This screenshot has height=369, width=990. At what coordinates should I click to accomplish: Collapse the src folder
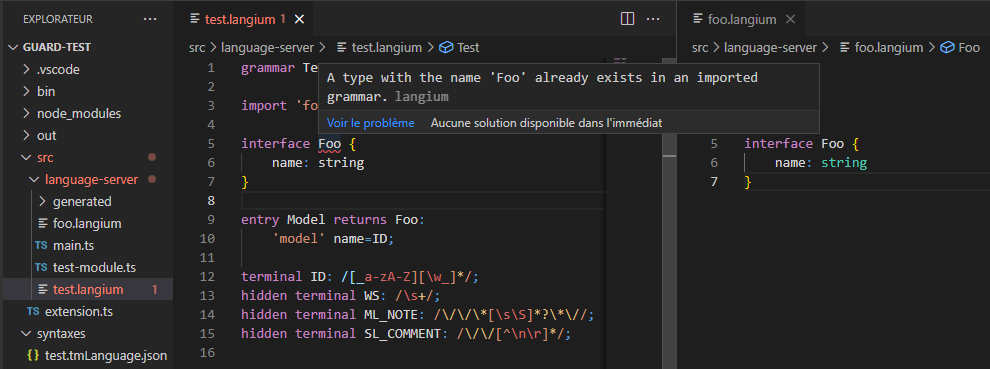point(26,157)
